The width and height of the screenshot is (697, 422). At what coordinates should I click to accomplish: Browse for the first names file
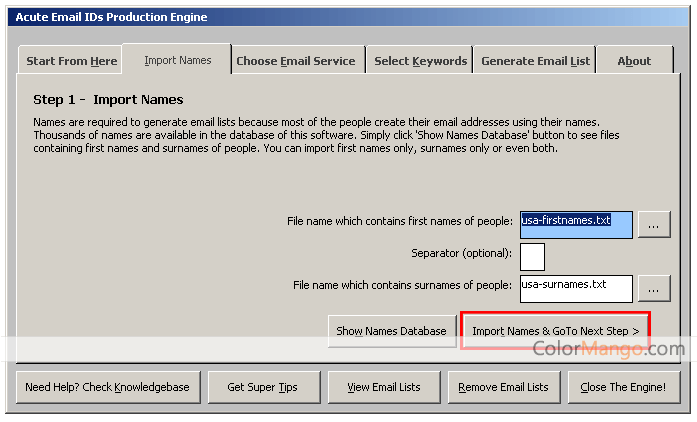tap(653, 224)
